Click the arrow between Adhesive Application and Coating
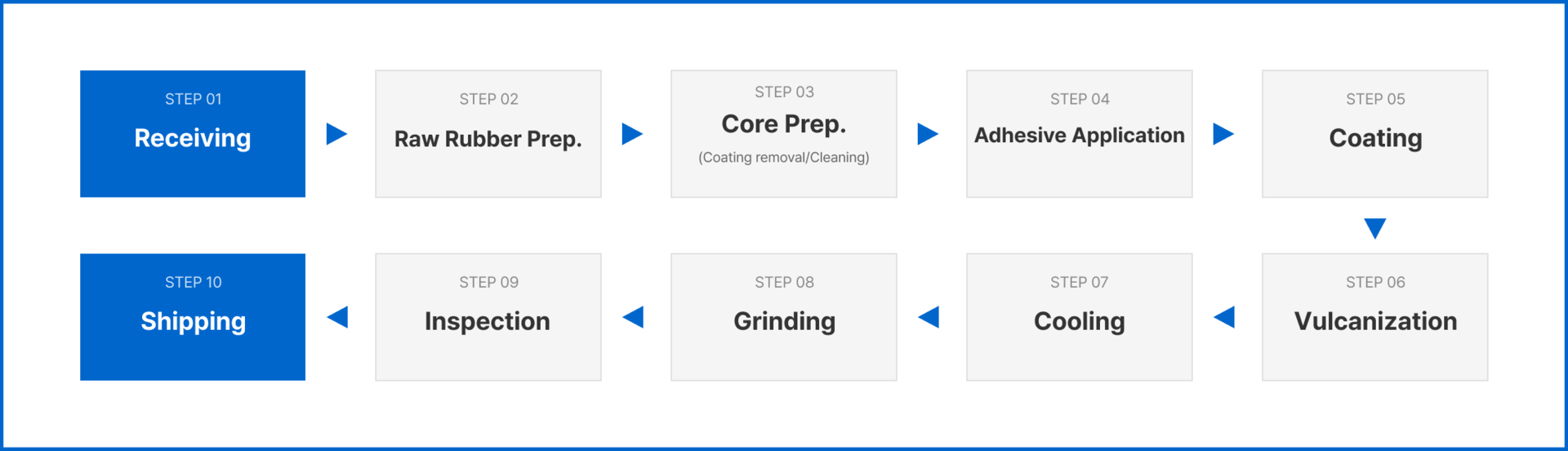The height and width of the screenshot is (451, 1568). tap(1224, 134)
